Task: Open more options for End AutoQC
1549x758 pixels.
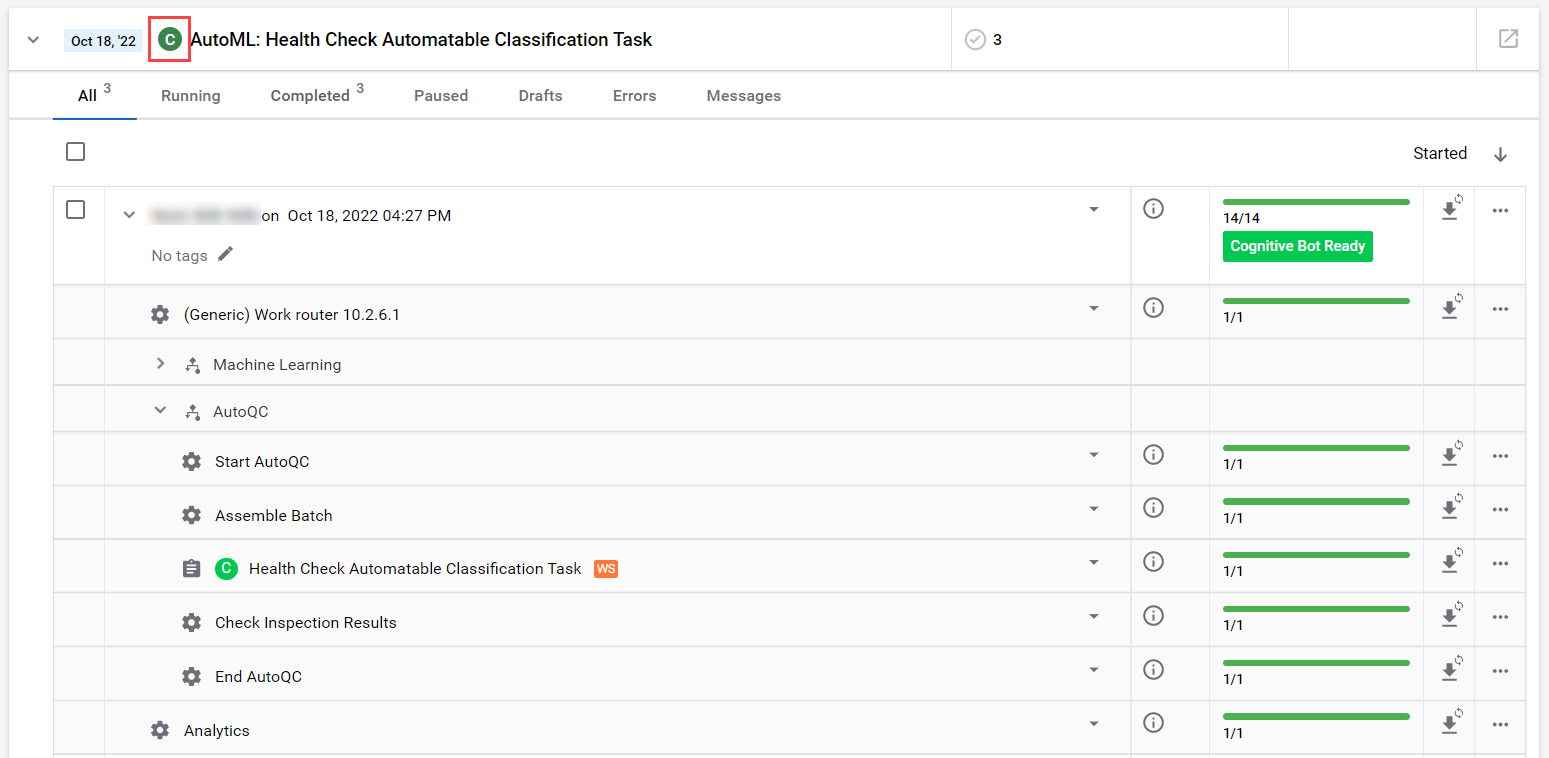Action: tap(1500, 670)
